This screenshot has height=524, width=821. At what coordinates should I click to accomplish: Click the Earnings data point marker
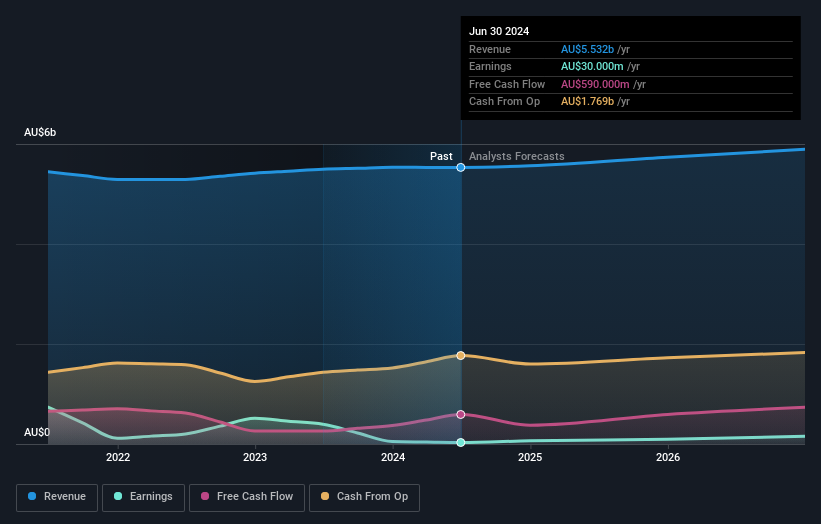[x=461, y=442]
